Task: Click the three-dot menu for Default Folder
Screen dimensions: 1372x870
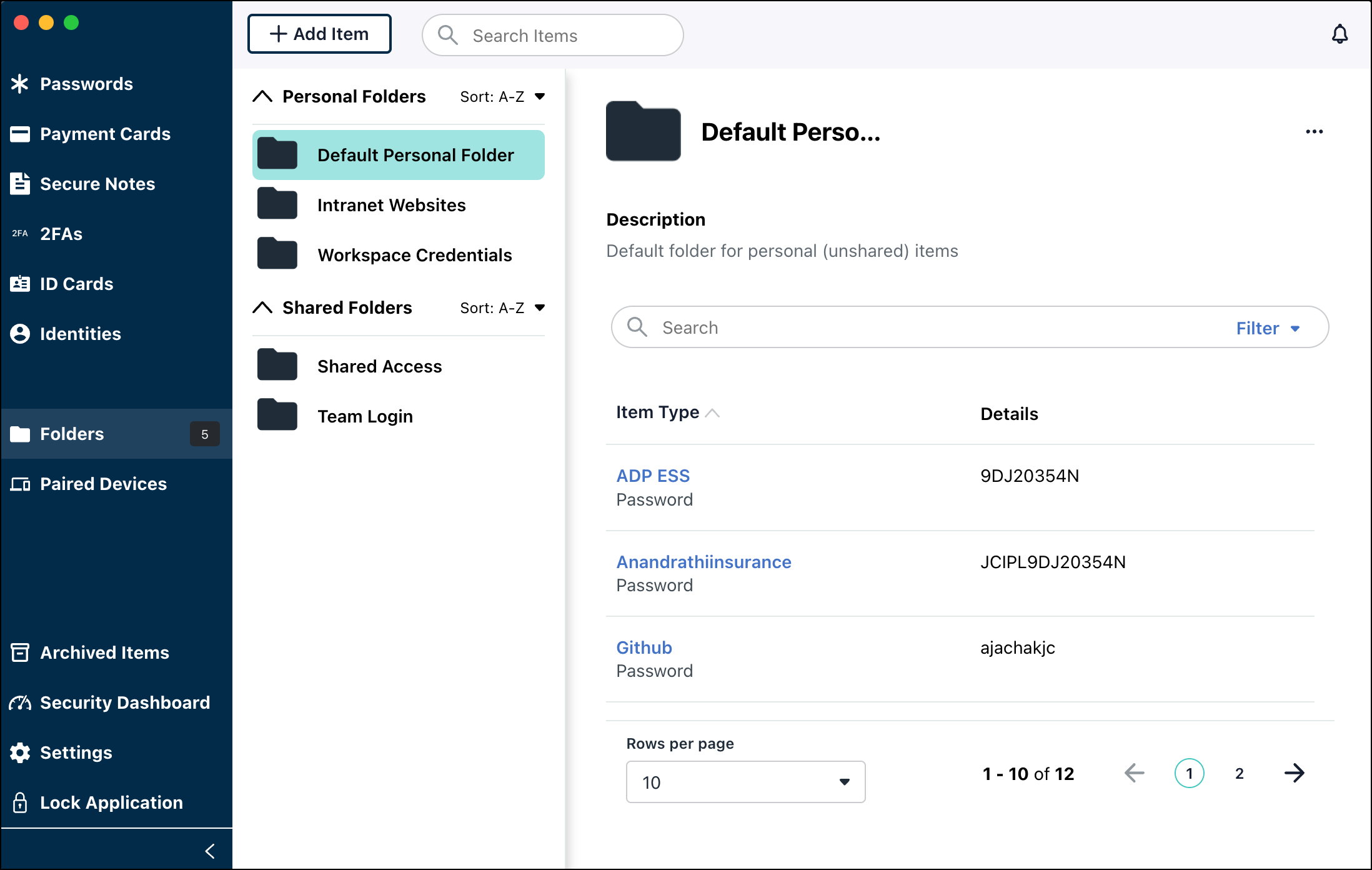Action: pos(1314,132)
